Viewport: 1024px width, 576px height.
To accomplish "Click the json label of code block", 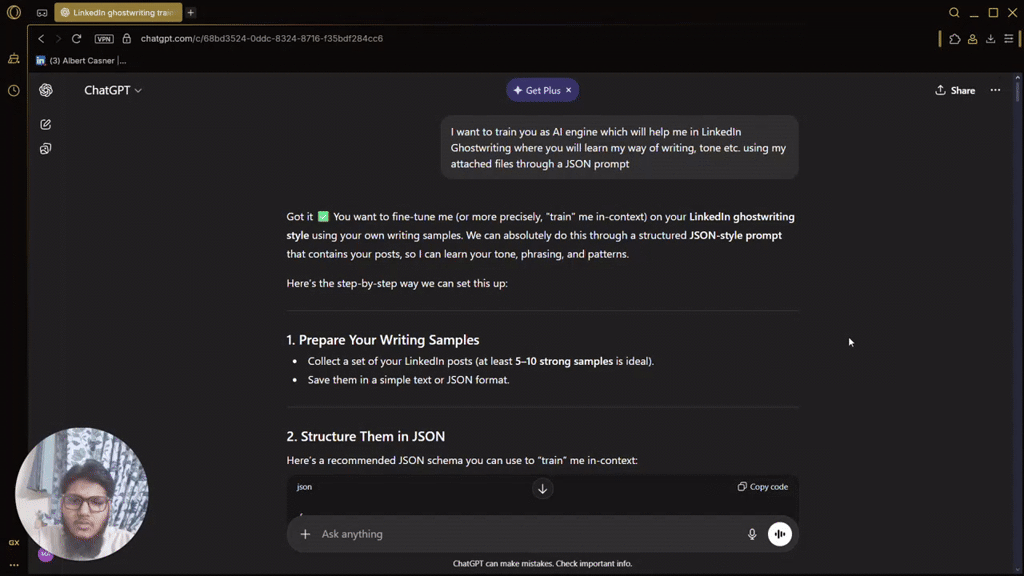I will 304,487.
